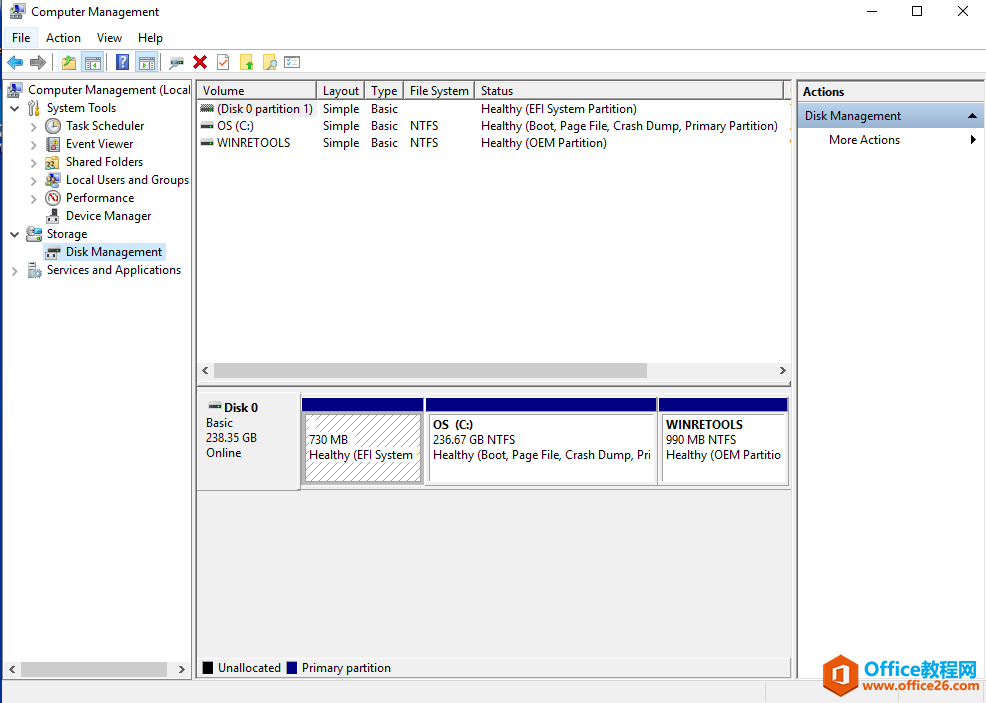Expand Services and Applications node
The height and width of the screenshot is (703, 986).
(x=15, y=271)
